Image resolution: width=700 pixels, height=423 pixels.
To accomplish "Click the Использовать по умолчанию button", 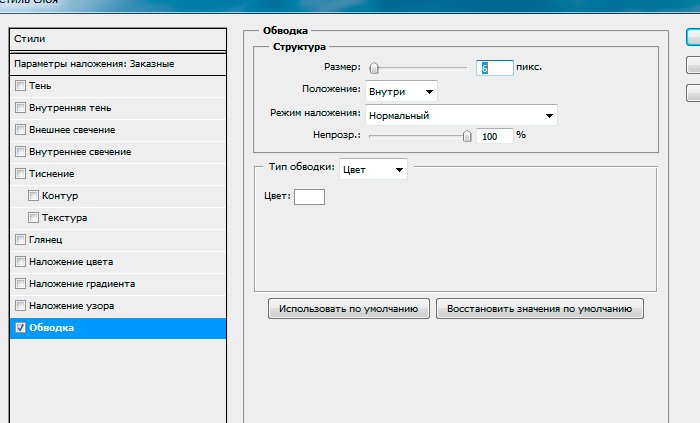I will [x=349, y=309].
